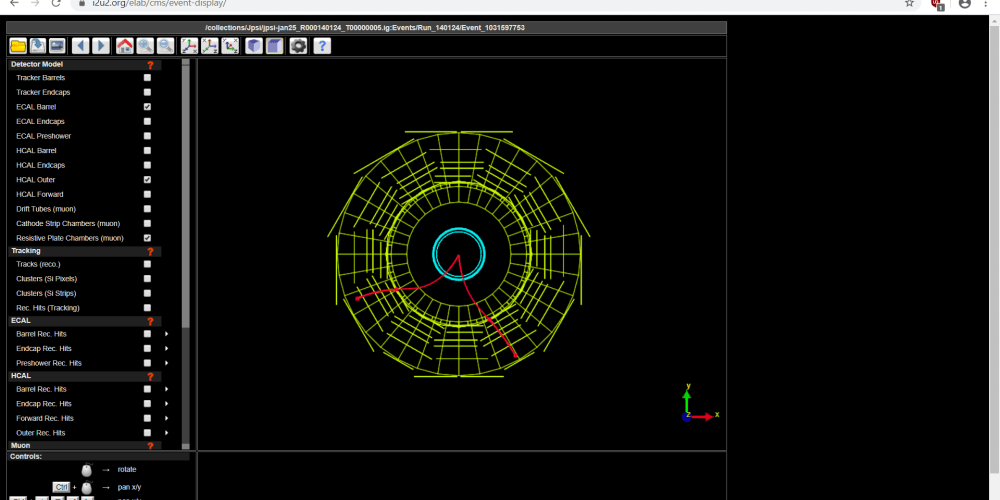Uncheck the ECAL Barrel checkbox
The image size is (1000, 500).
(x=148, y=107)
